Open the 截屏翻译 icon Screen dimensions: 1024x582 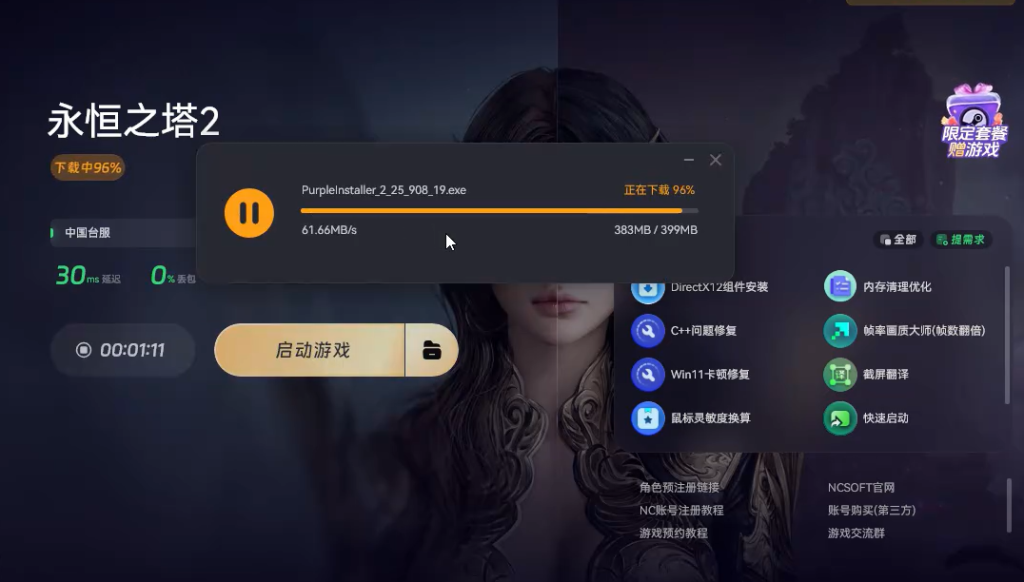tap(840, 374)
